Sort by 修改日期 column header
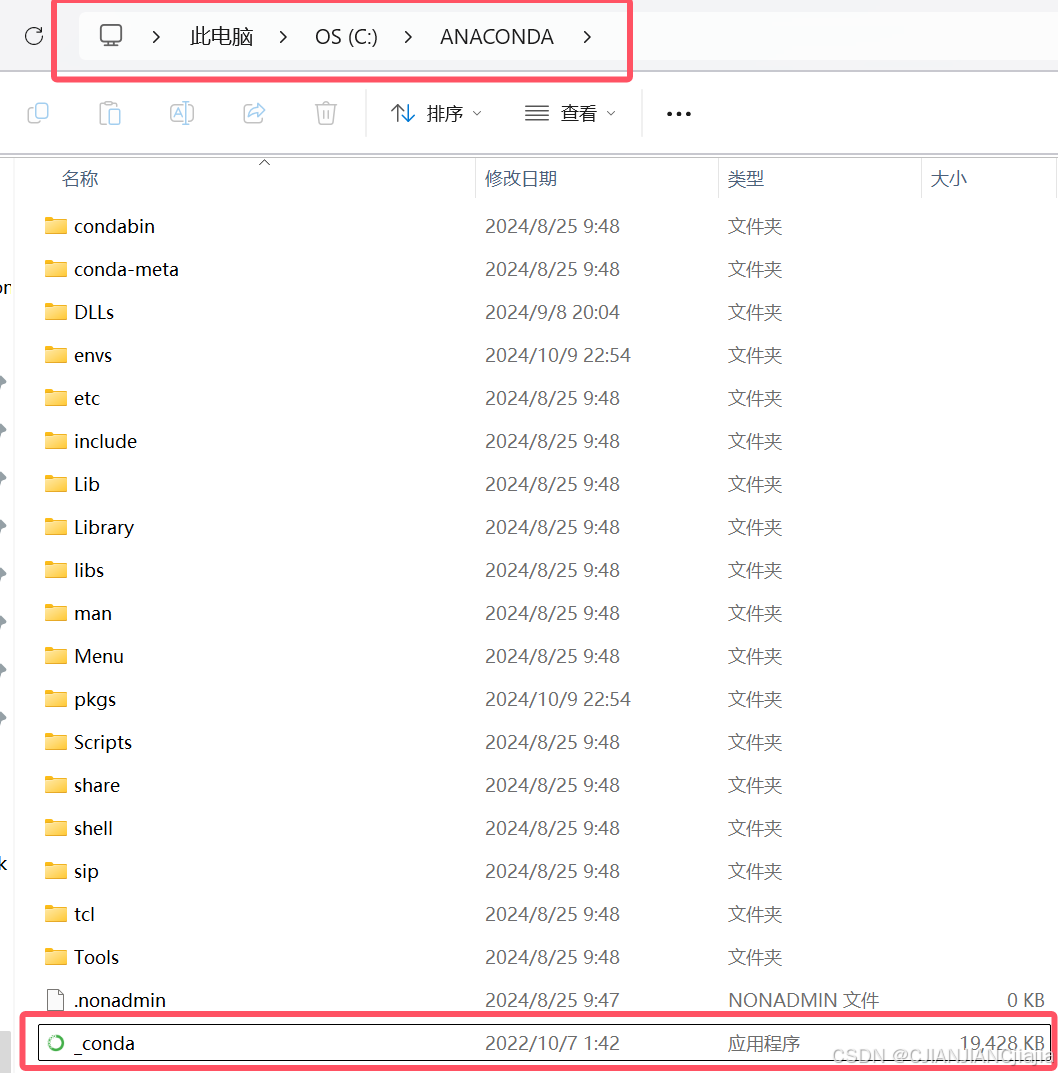The height and width of the screenshot is (1073, 1058). point(521,179)
